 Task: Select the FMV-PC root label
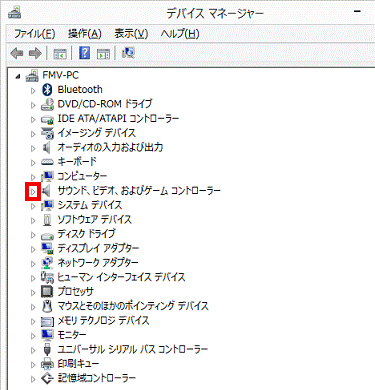pos(60,75)
